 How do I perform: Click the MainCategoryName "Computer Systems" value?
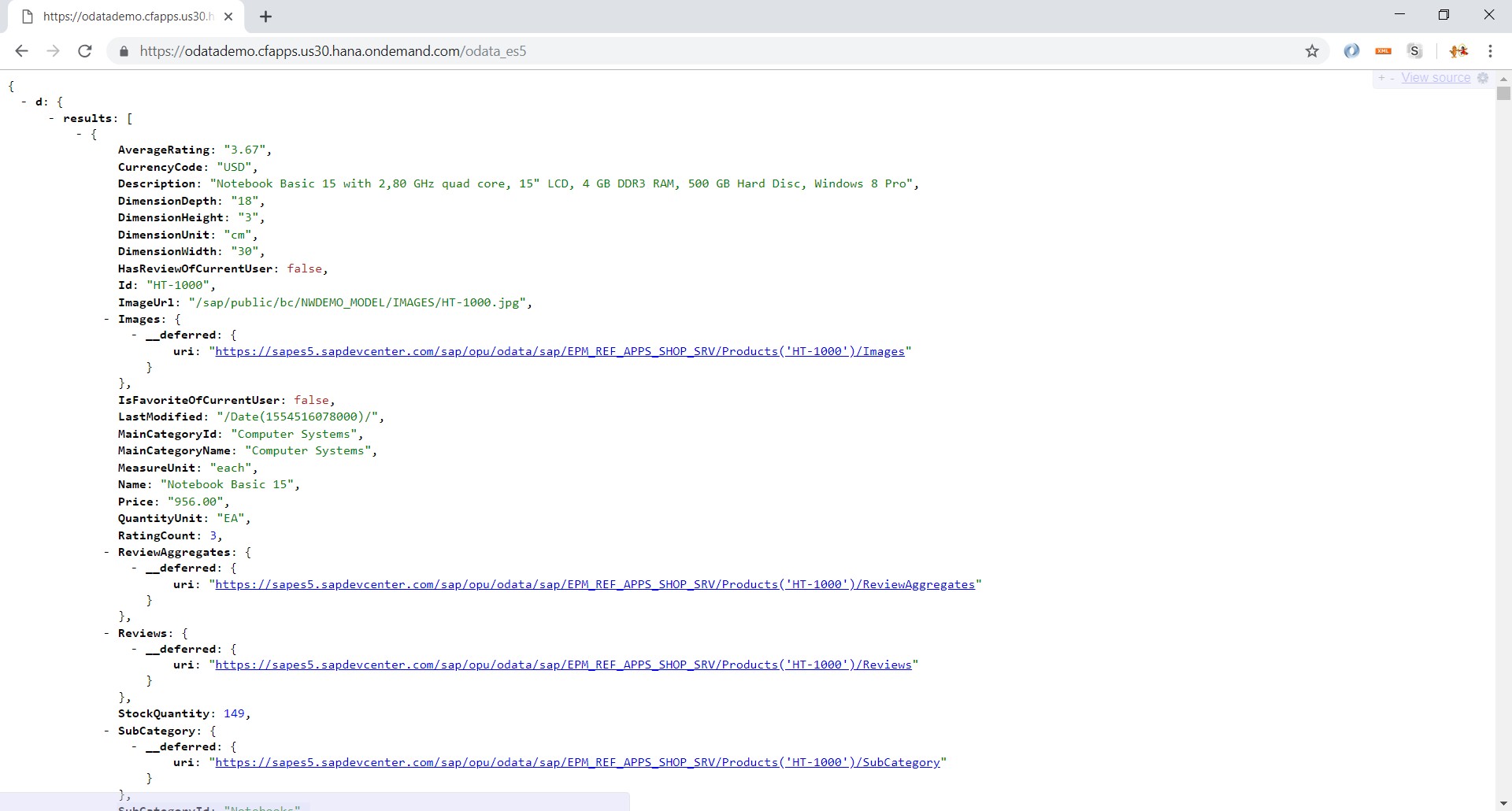(308, 450)
